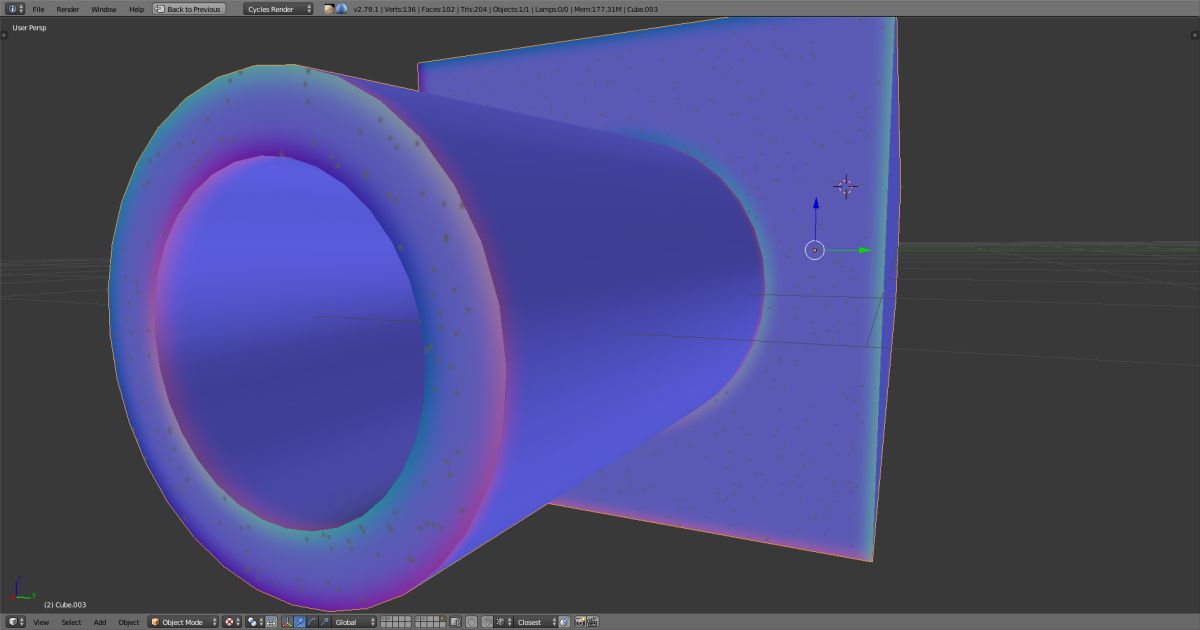The image size is (1200, 630).
Task: Click the white manipulator center circle
Action: (x=814, y=250)
